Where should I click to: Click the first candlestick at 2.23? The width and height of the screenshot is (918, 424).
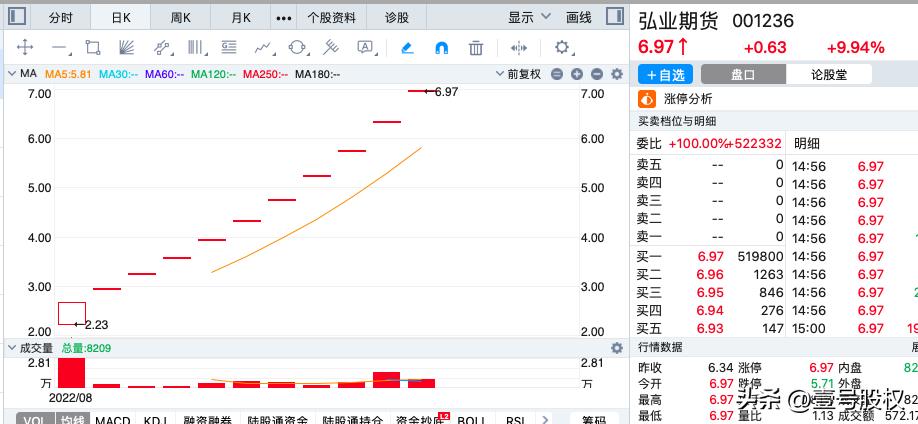point(72,313)
